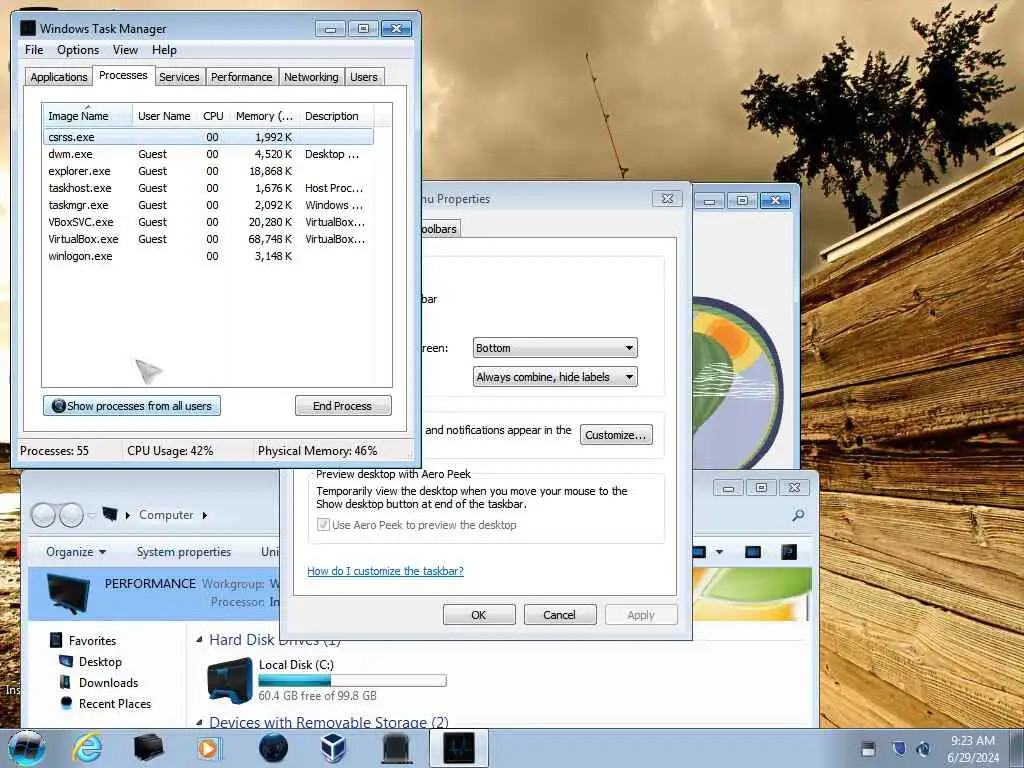Screen dimensions: 1024x768
Task: Open File menu in Task Manager
Action: pyautogui.click(x=34, y=50)
